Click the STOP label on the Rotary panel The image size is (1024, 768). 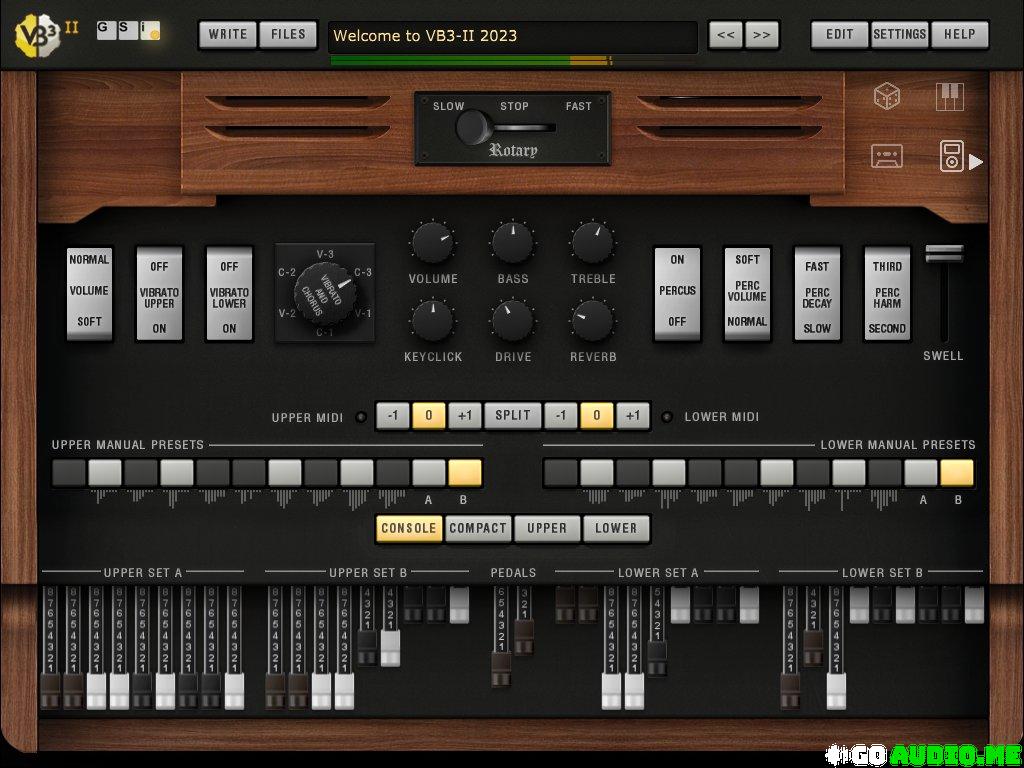tap(514, 106)
